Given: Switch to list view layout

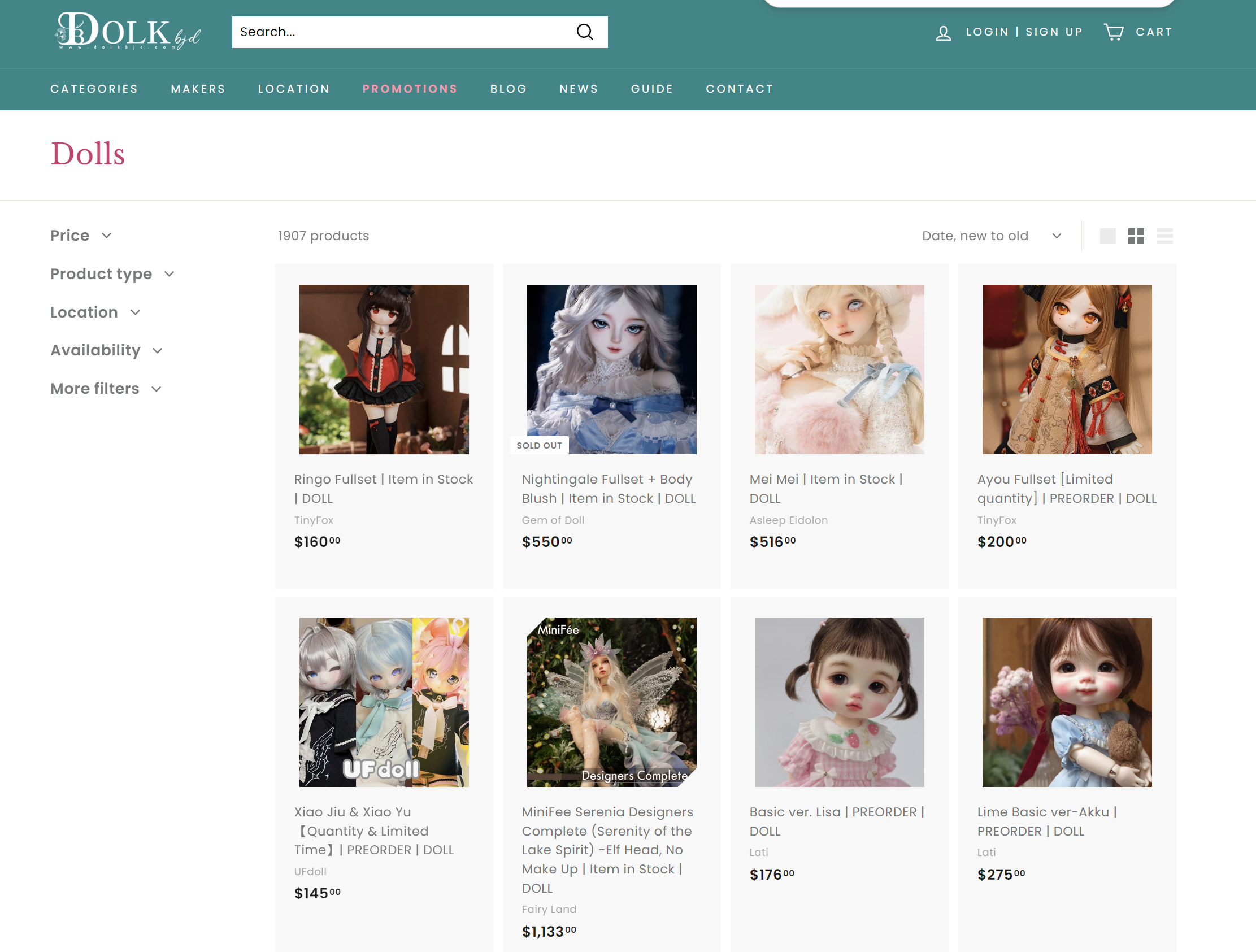Looking at the screenshot, I should 1164,236.
